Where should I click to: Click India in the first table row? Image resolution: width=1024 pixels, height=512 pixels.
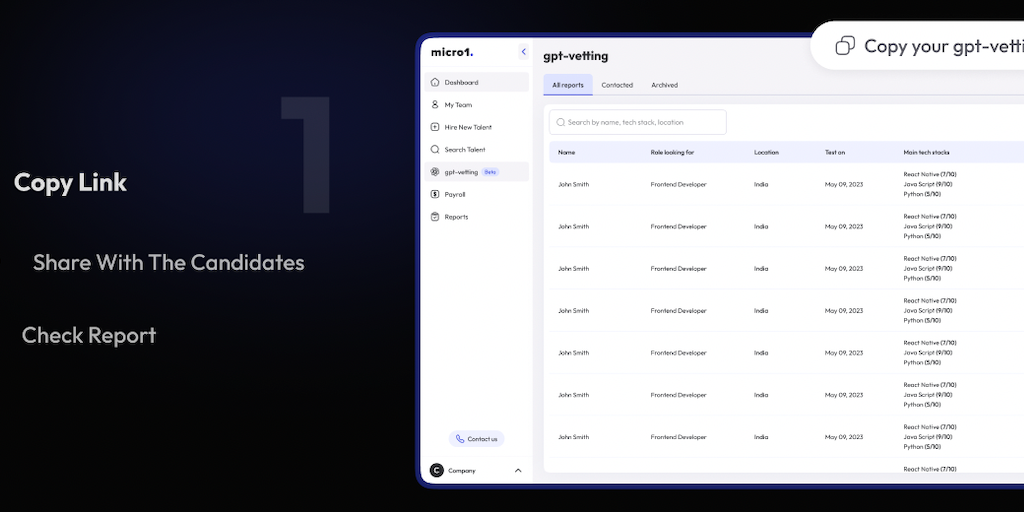[761, 184]
